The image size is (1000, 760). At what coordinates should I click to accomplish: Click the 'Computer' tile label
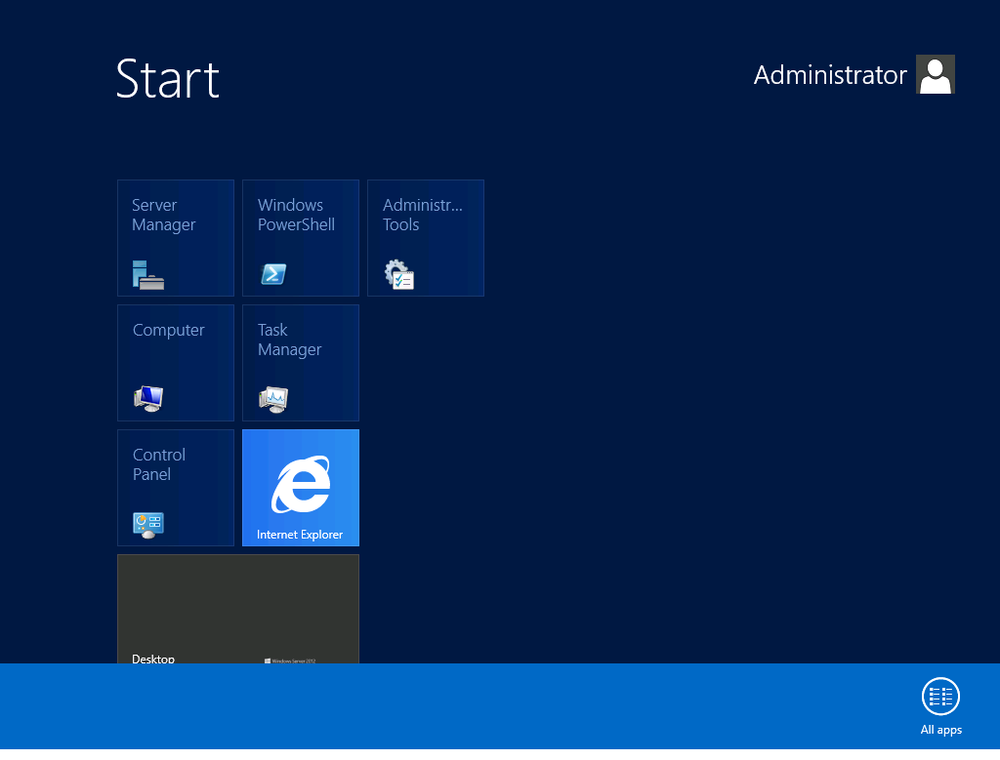(168, 330)
